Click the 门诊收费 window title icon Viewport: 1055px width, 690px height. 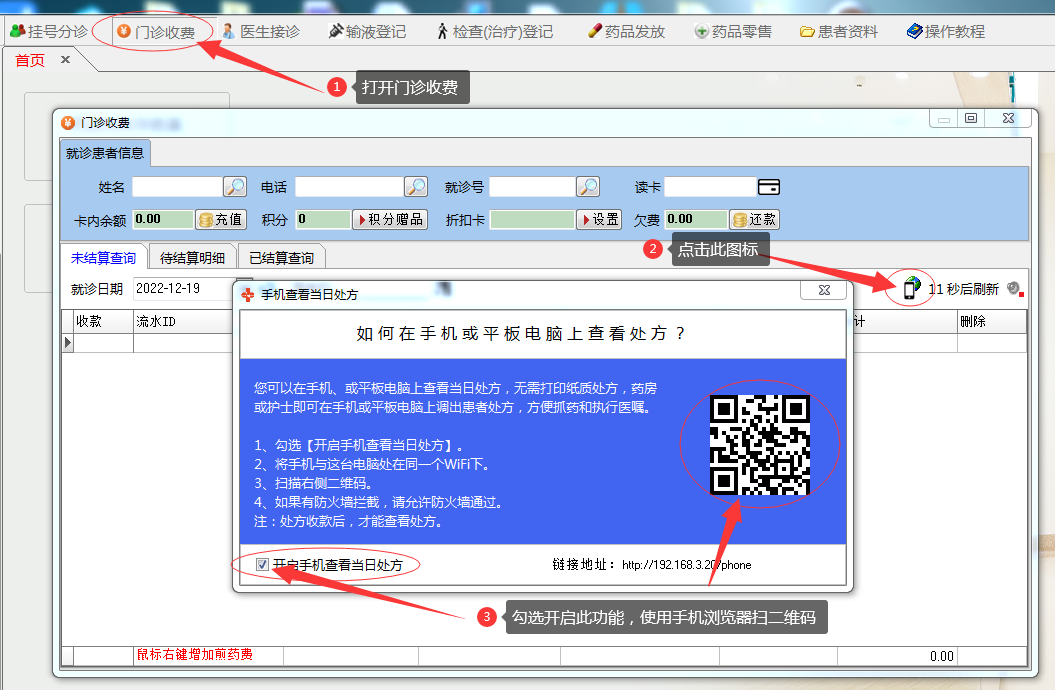pos(68,122)
